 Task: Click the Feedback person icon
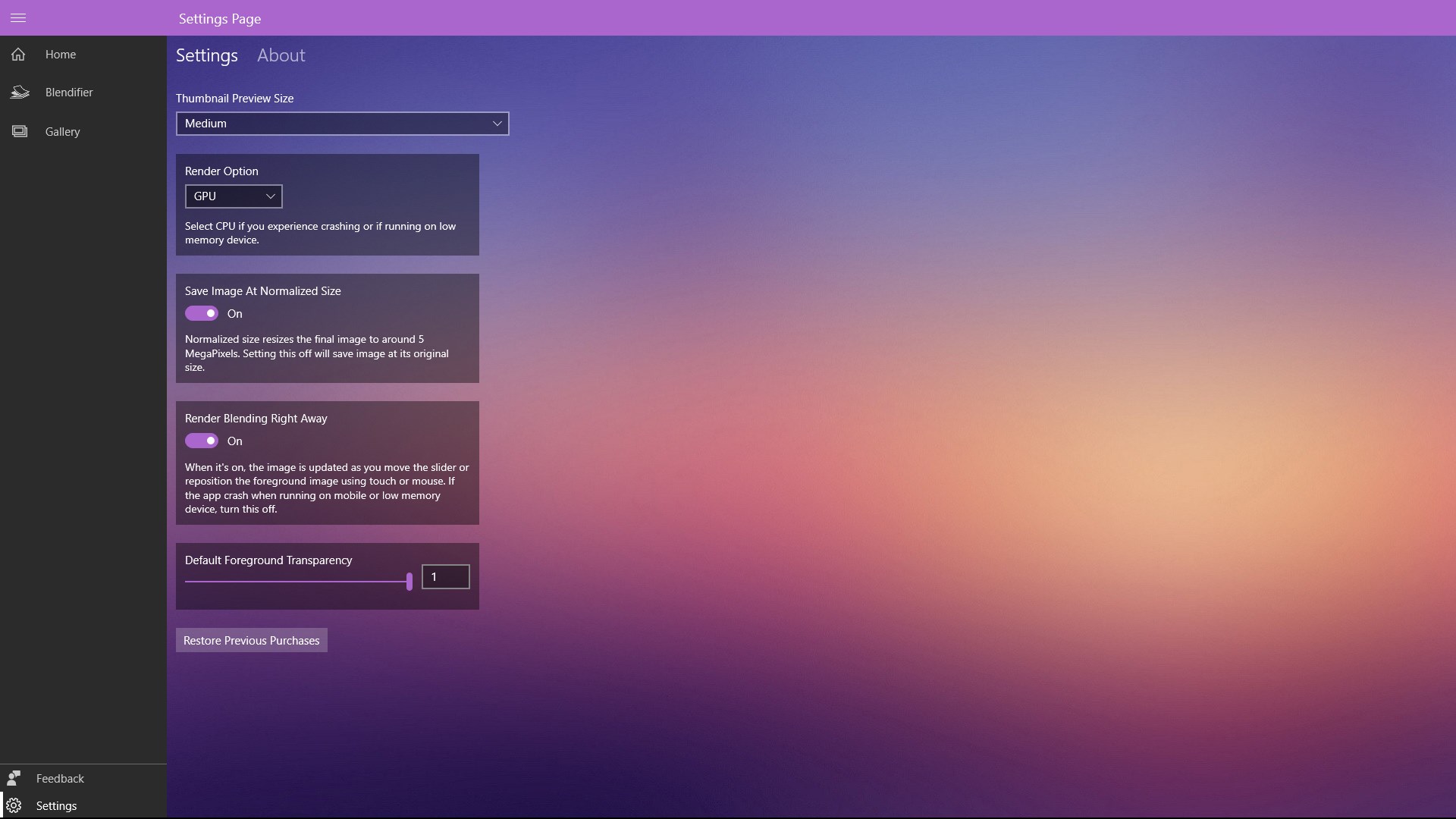pos(14,778)
